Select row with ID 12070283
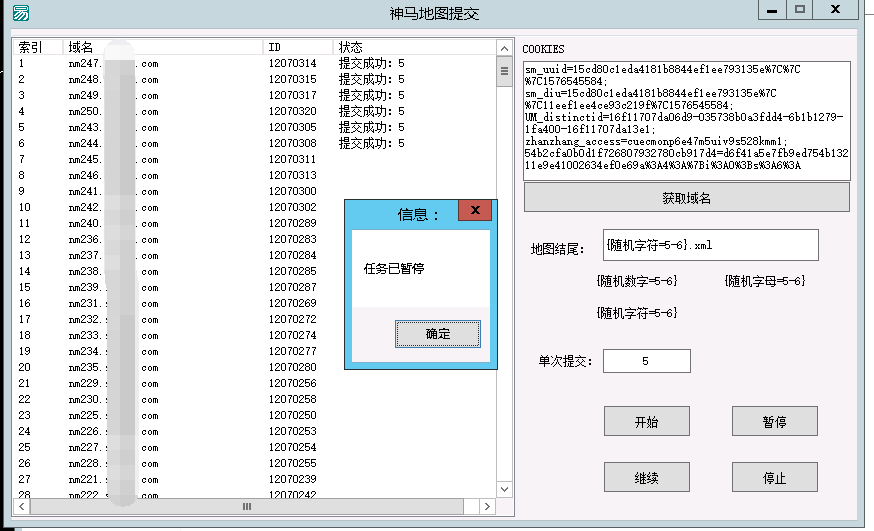874x531 pixels. tap(254, 239)
